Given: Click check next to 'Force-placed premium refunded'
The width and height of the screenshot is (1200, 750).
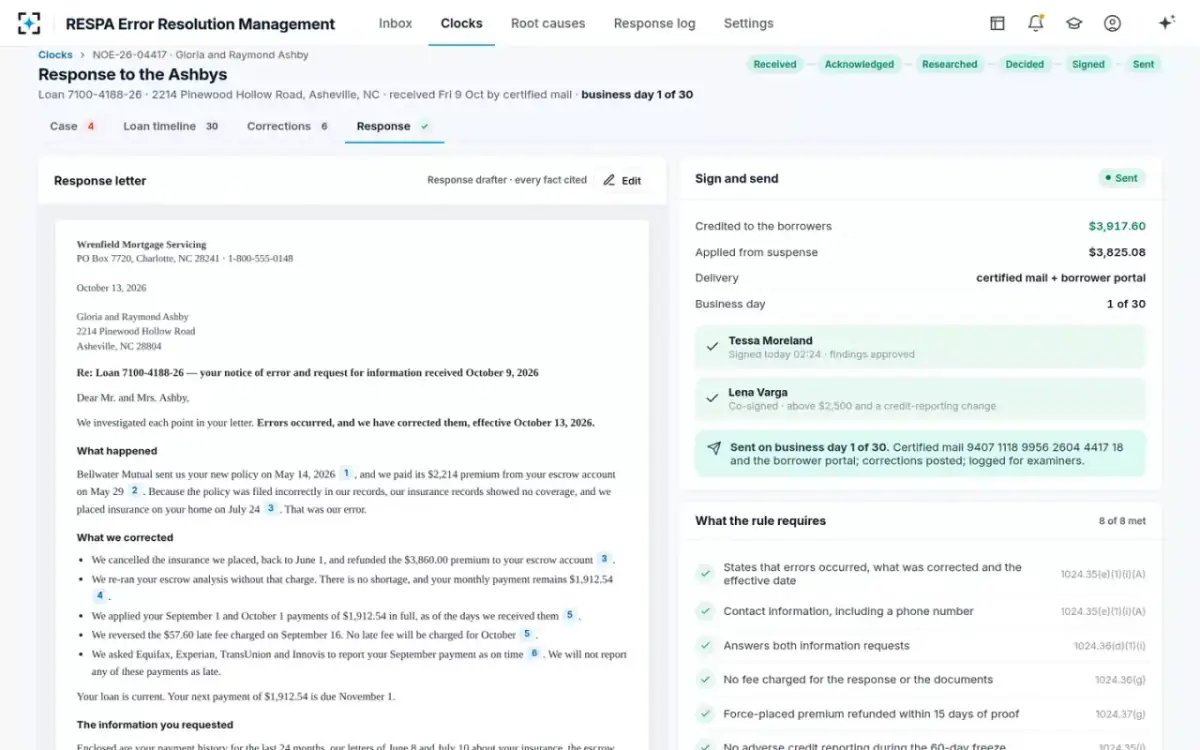Looking at the screenshot, I should tap(705, 714).
